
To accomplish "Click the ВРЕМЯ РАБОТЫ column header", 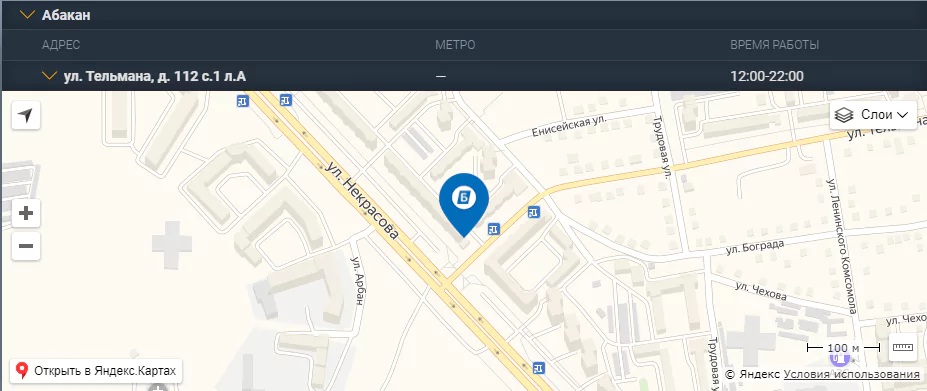I will [774, 45].
